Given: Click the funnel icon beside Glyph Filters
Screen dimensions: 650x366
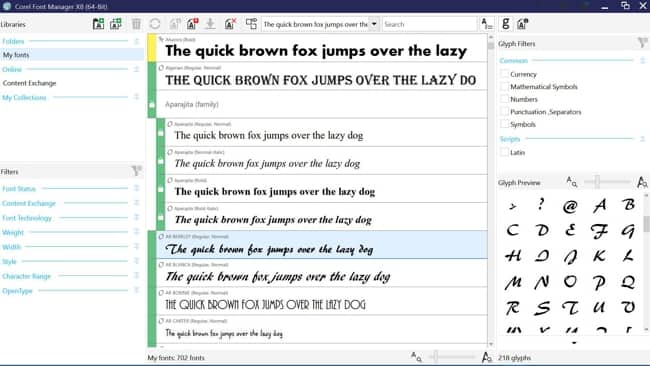Looking at the screenshot, I should 642,42.
